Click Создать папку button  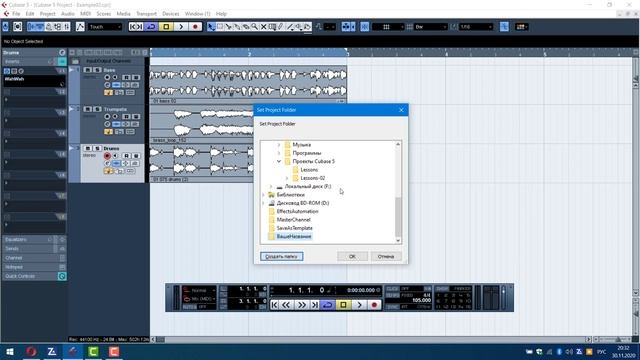click(282, 256)
